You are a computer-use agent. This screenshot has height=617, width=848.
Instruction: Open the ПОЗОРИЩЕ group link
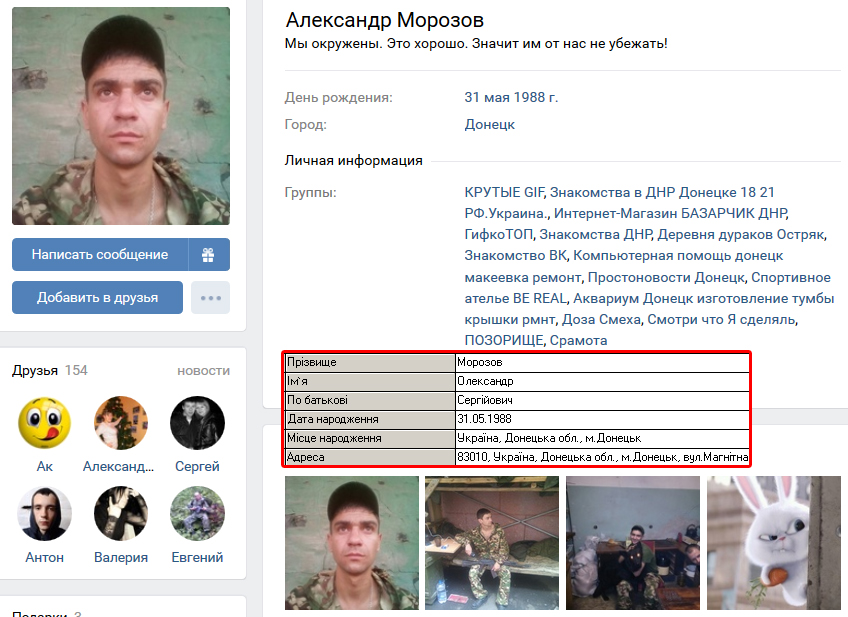click(504, 341)
